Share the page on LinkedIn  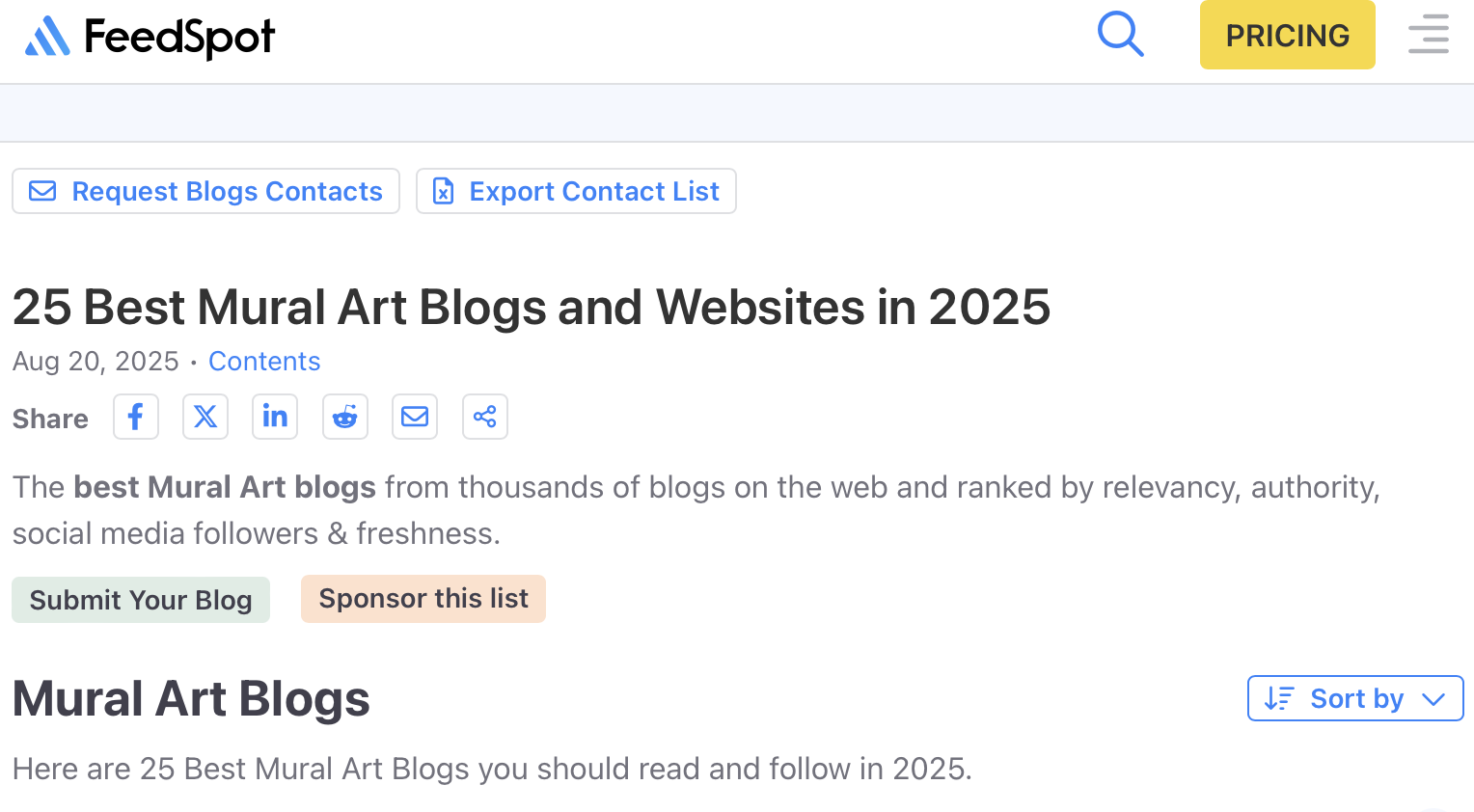click(x=275, y=417)
